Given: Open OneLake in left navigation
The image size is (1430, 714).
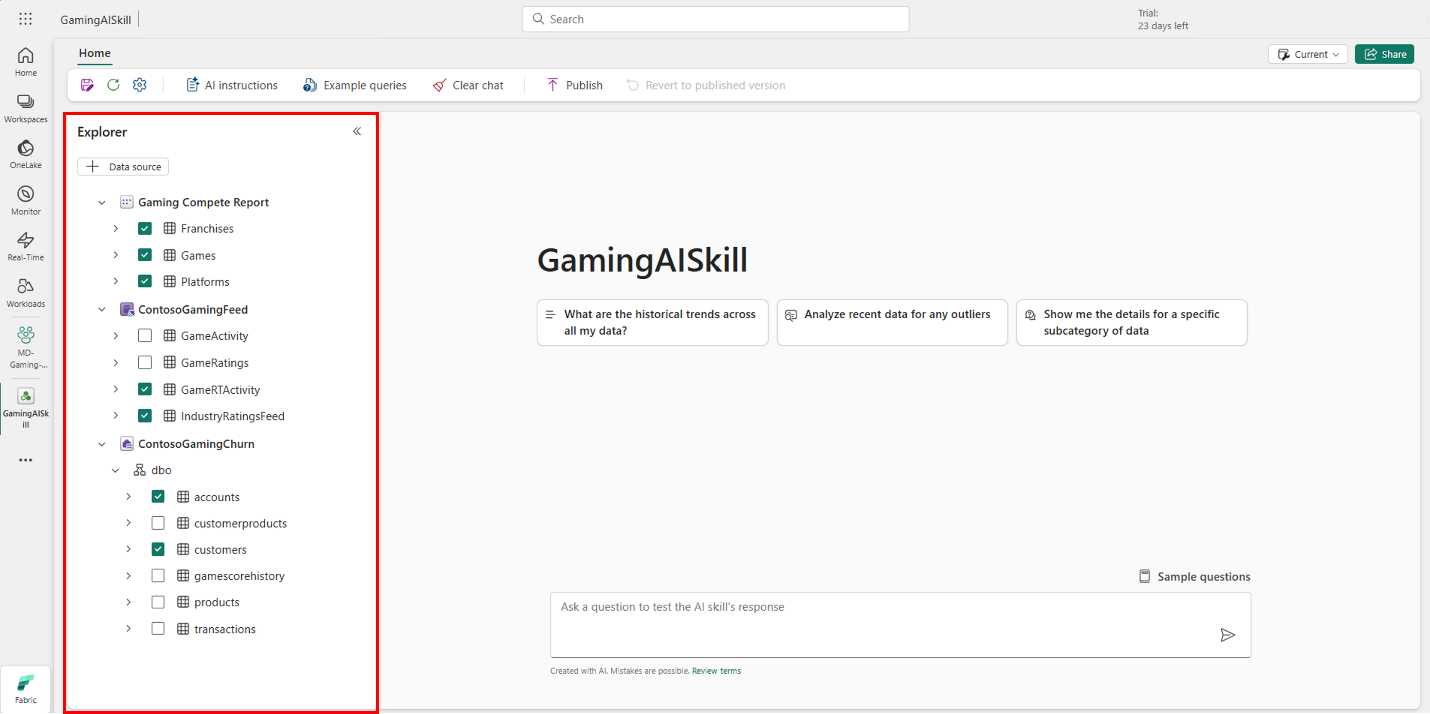Looking at the screenshot, I should 26,155.
